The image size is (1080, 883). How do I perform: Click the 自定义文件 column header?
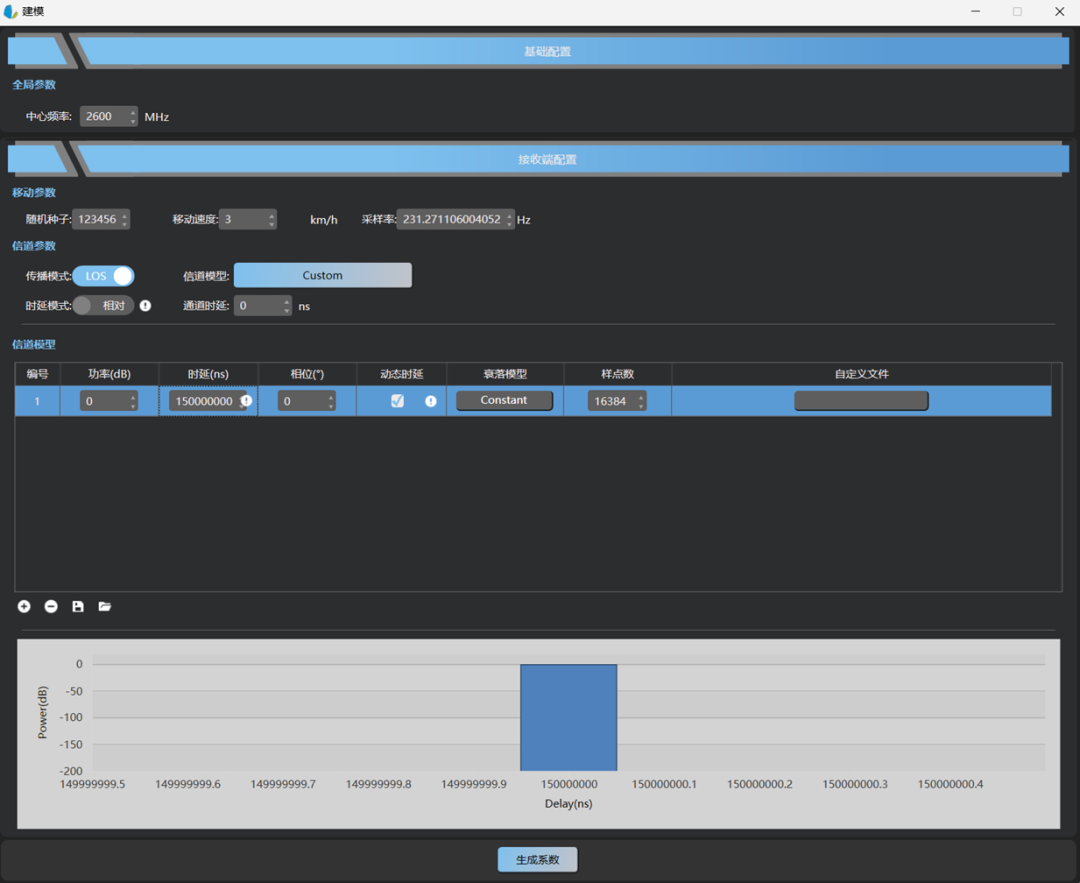pos(862,374)
